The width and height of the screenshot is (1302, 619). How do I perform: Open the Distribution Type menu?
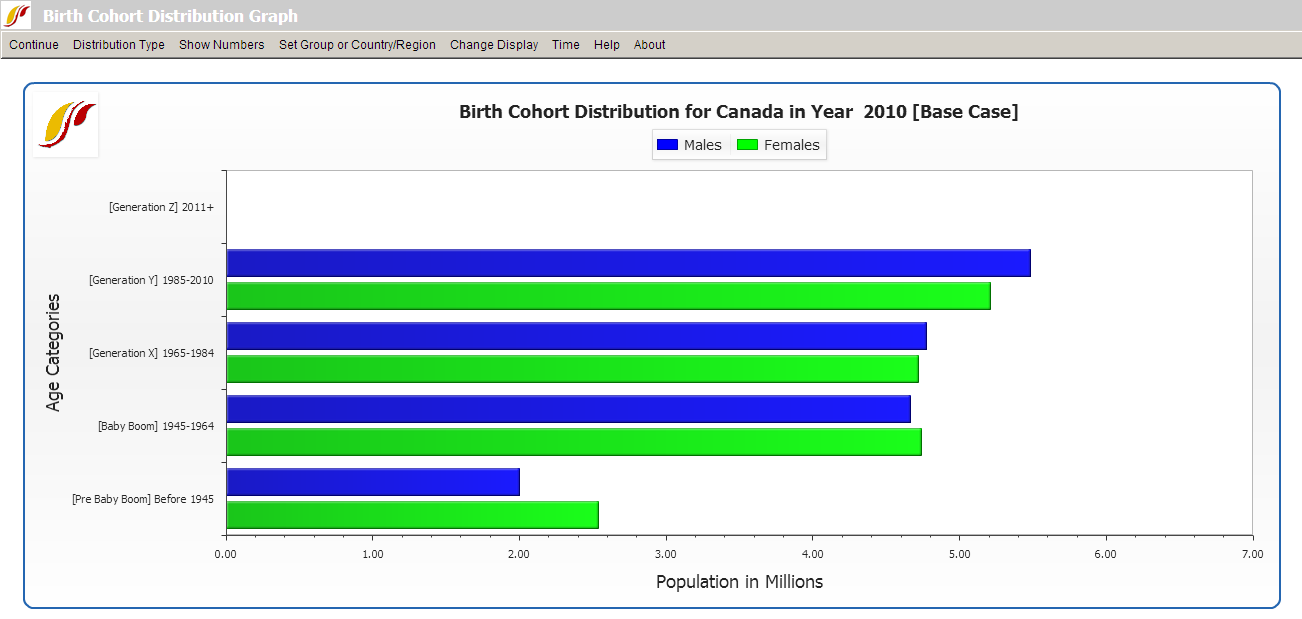[x=118, y=44]
